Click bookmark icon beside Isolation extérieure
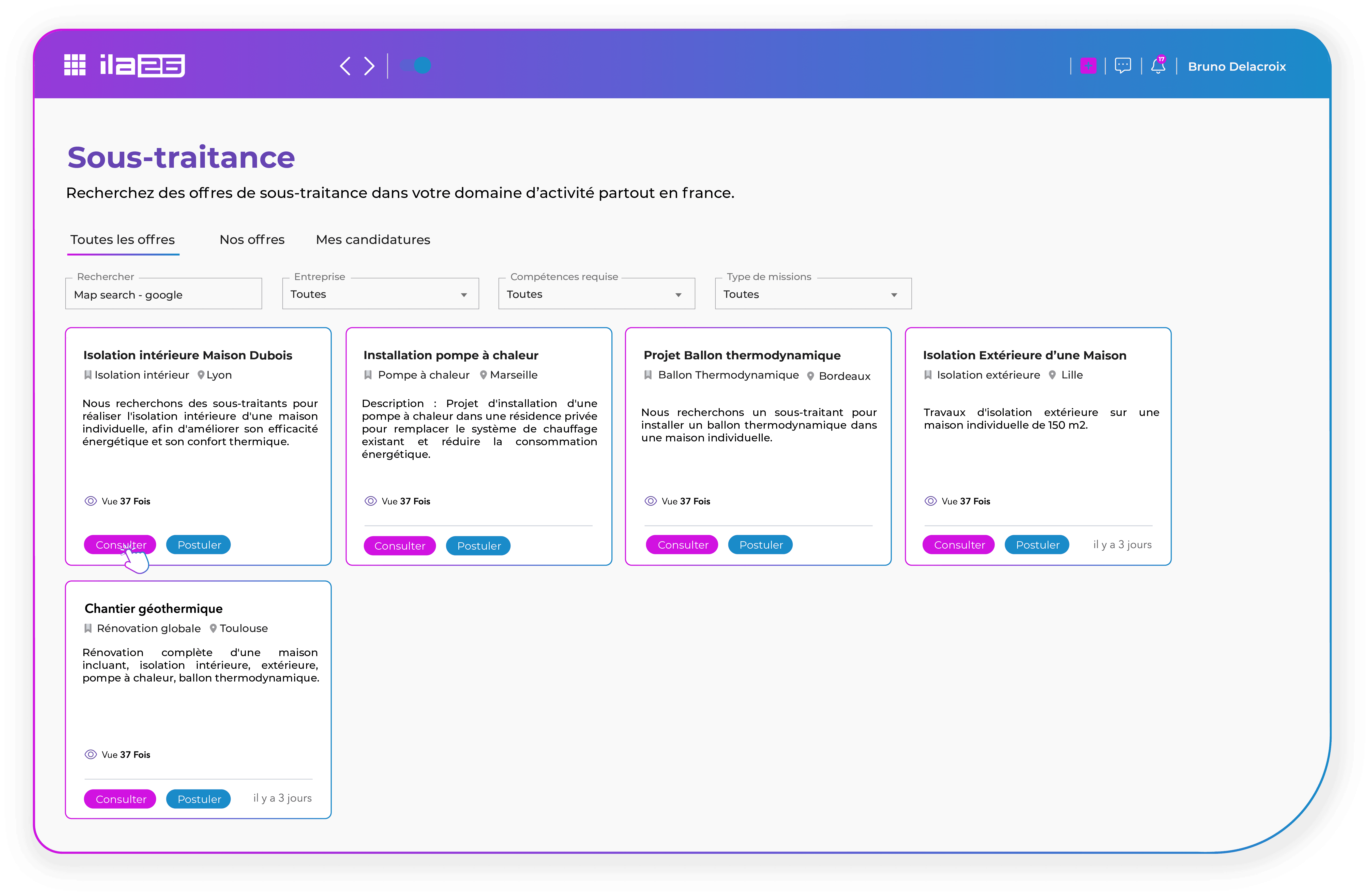The width and height of the screenshot is (1370, 896). pos(928,375)
